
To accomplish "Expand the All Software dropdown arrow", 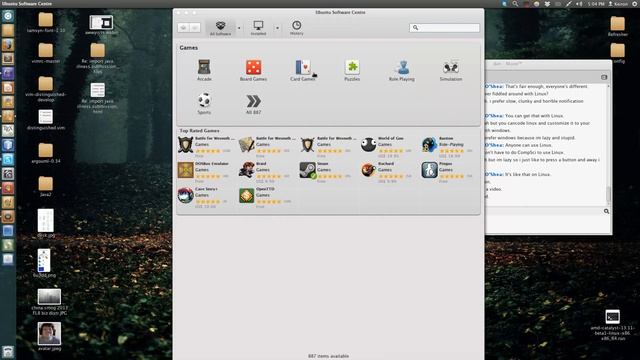I will [x=239, y=28].
